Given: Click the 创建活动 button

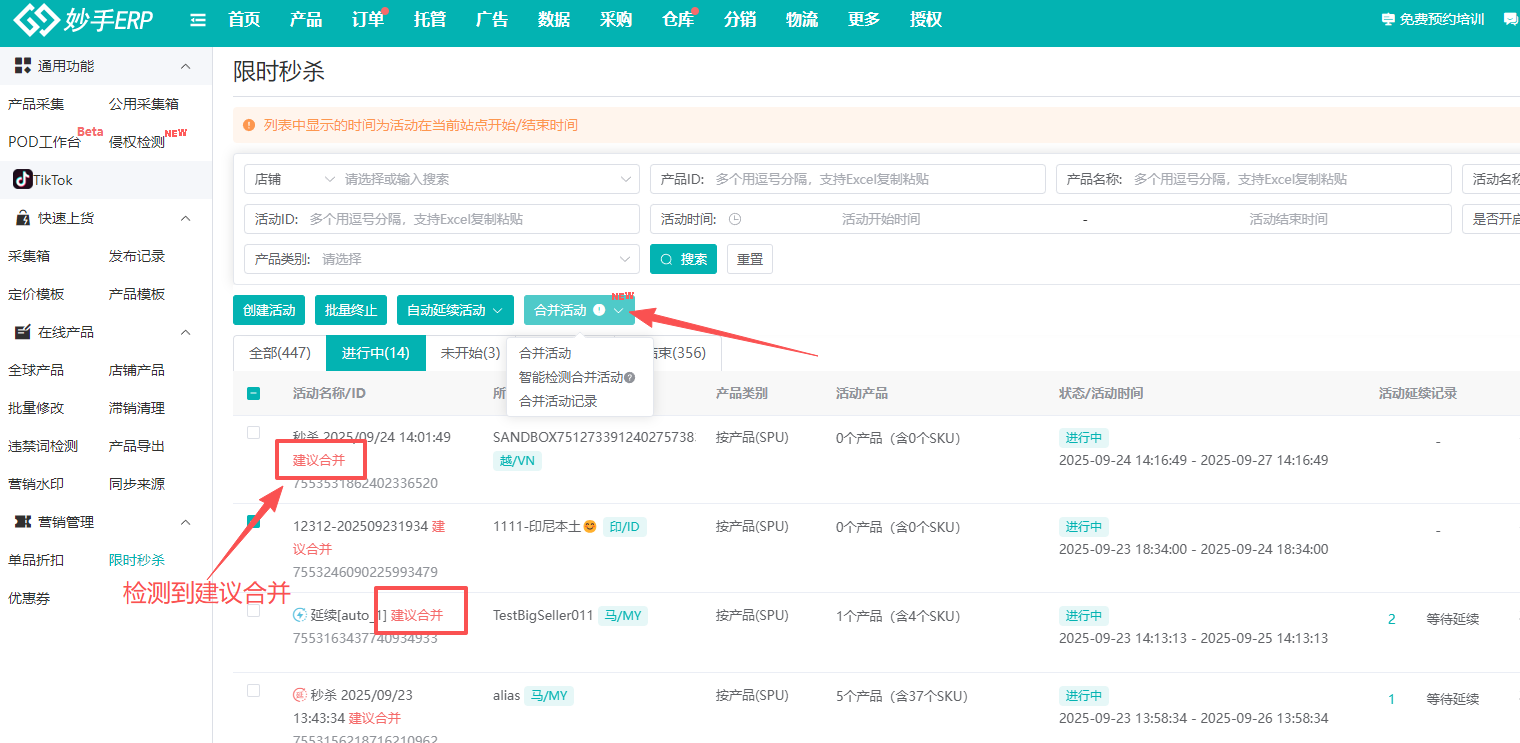Looking at the screenshot, I should 269,310.
